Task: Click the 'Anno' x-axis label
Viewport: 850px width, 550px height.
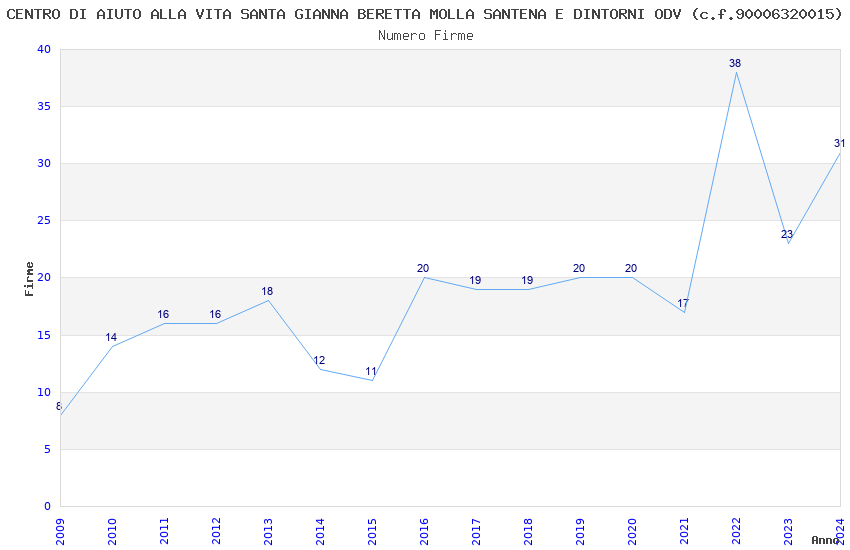Action: coord(825,540)
